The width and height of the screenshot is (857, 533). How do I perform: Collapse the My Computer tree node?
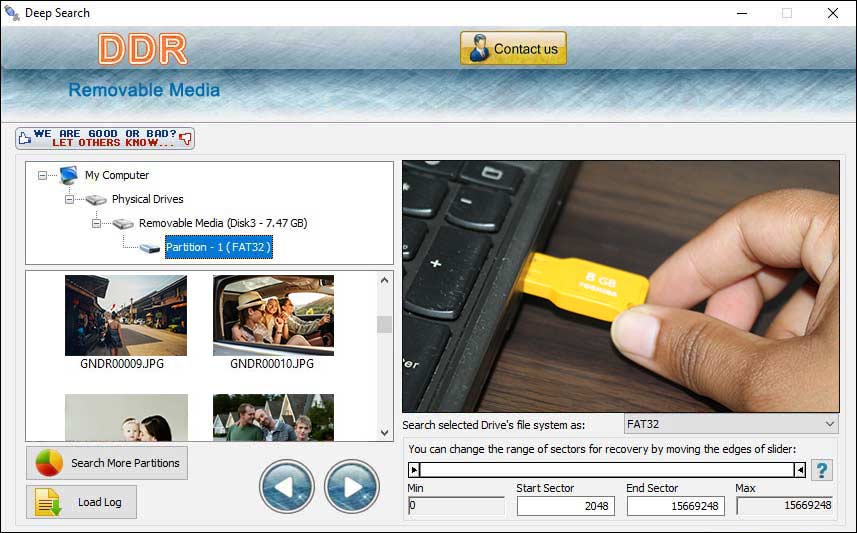coord(42,175)
